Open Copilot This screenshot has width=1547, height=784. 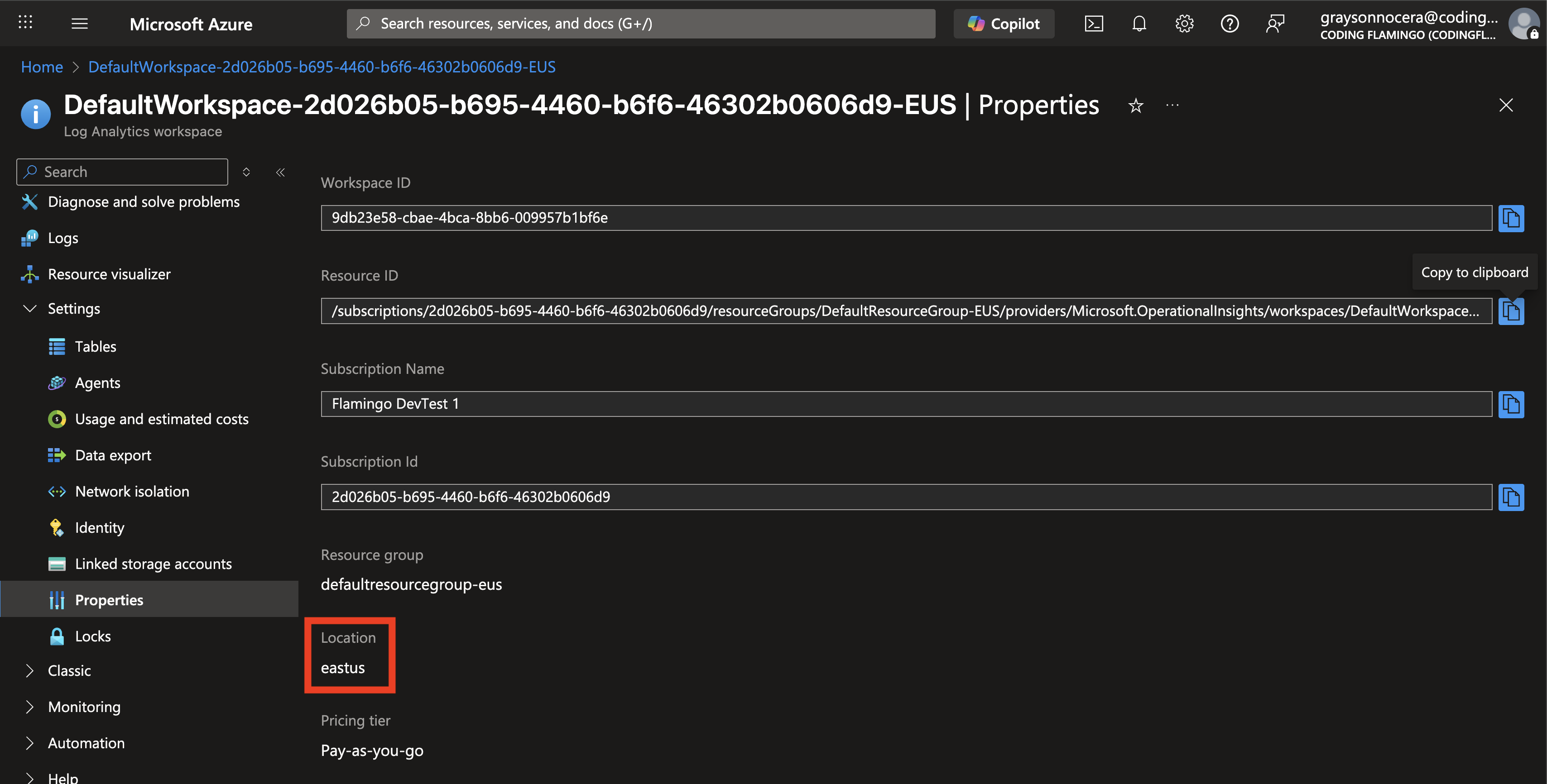tap(1003, 24)
